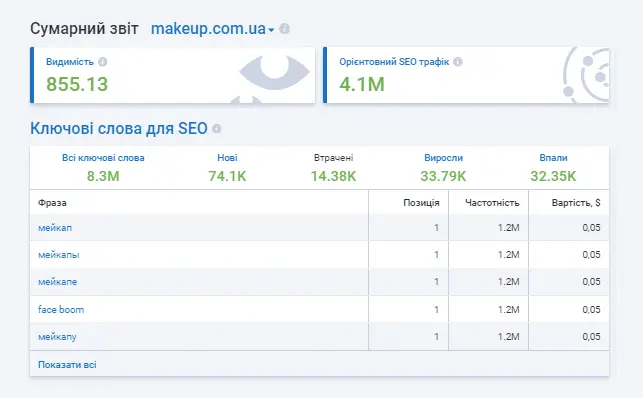643x398 pixels.
Task: Select Виросли keywords tab
Action: (443, 158)
